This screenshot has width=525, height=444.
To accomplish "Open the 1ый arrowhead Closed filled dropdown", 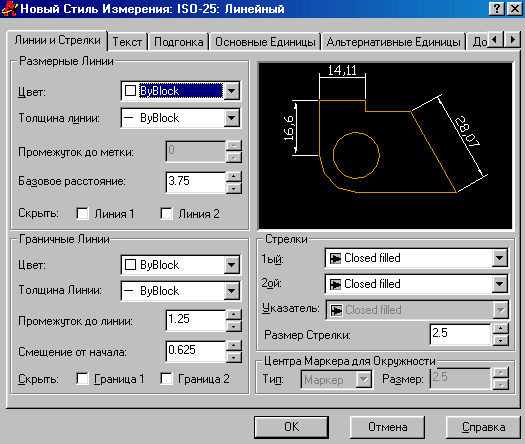I will coord(417,258).
